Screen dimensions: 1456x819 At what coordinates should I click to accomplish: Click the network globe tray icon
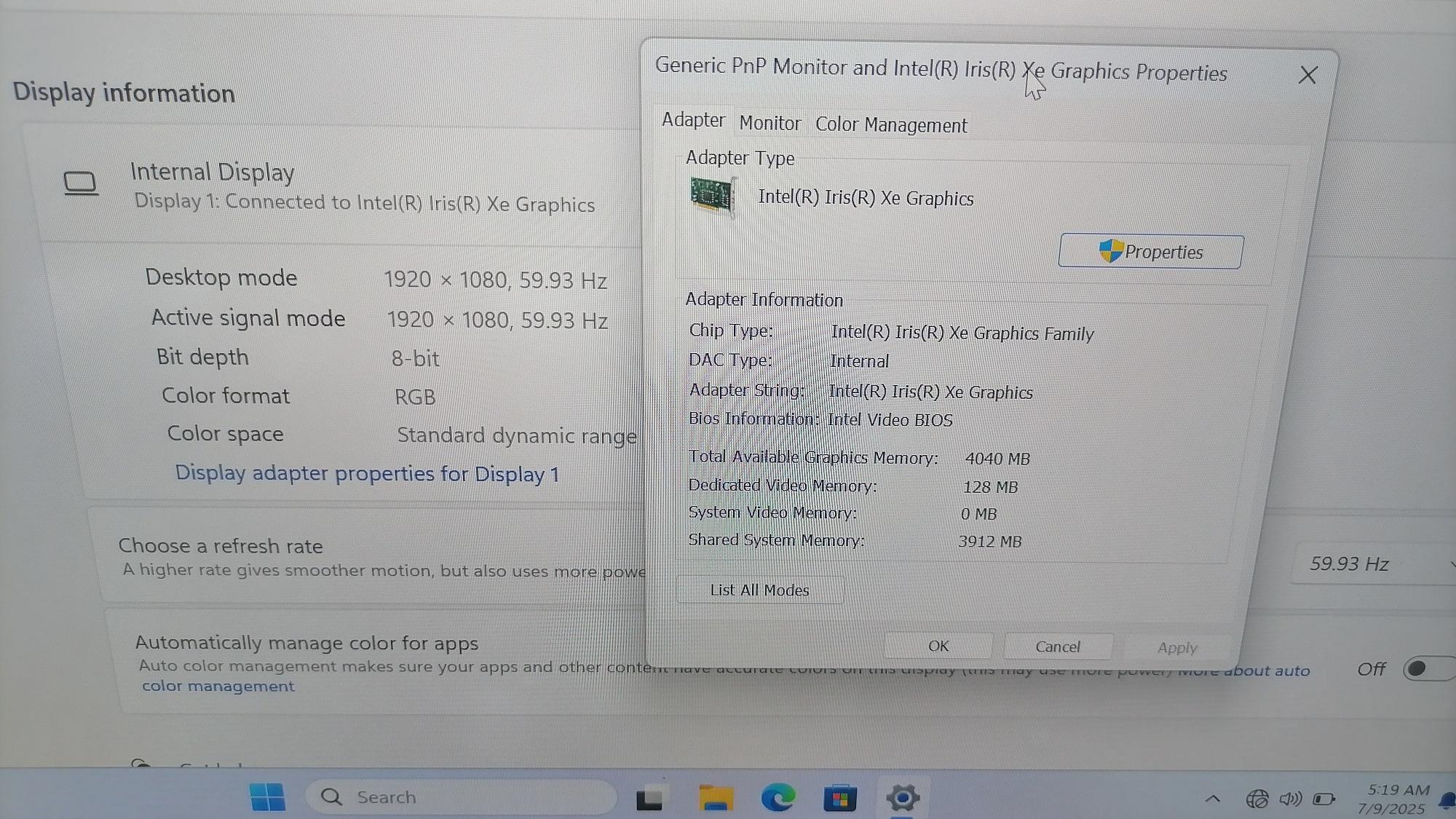pyautogui.click(x=1257, y=799)
